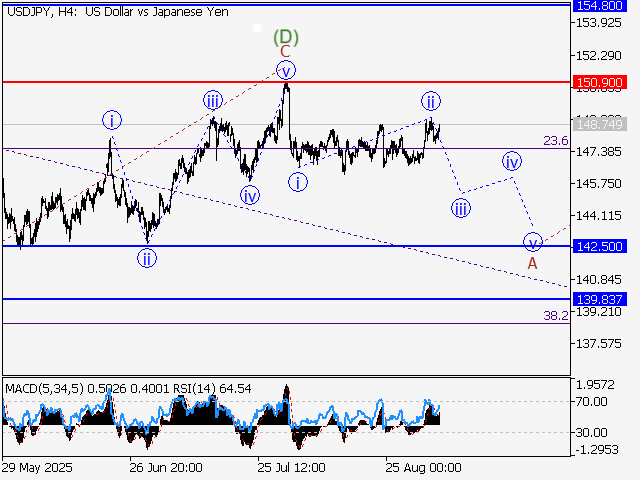The width and height of the screenshot is (640, 480).
Task: Click circled wave iii below 147.385 level
Action: (x=461, y=208)
